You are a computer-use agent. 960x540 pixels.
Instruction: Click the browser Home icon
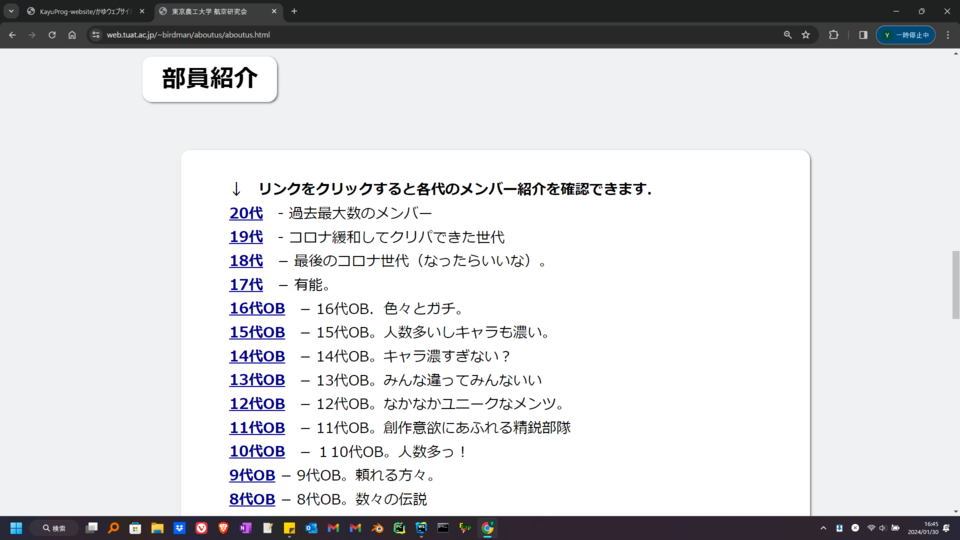point(72,34)
